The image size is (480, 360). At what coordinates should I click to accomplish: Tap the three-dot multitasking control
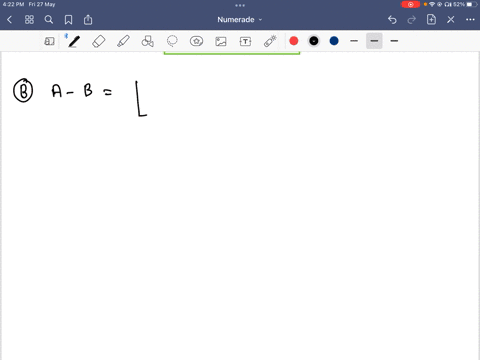point(240,5)
